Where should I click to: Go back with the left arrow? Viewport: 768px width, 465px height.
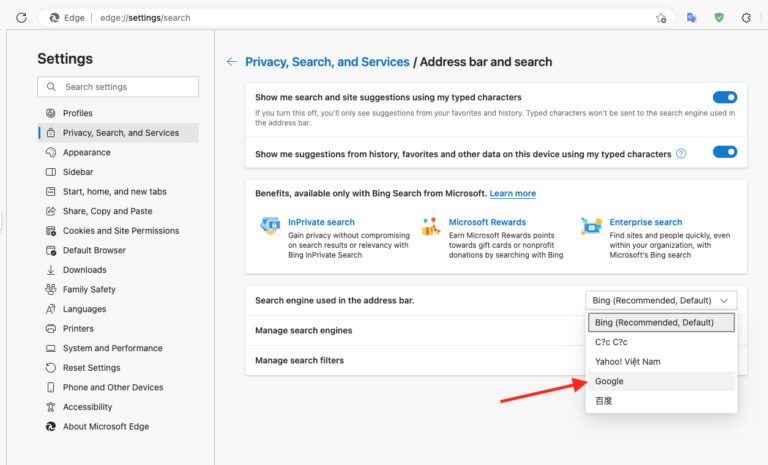click(232, 62)
